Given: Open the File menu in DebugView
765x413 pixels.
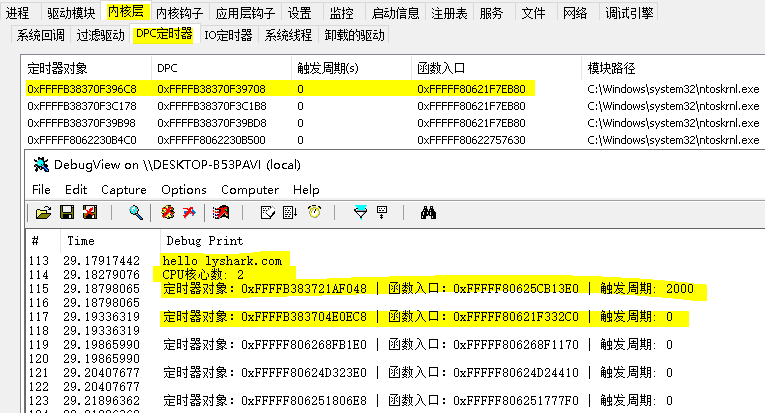Looking at the screenshot, I should 41,190.
